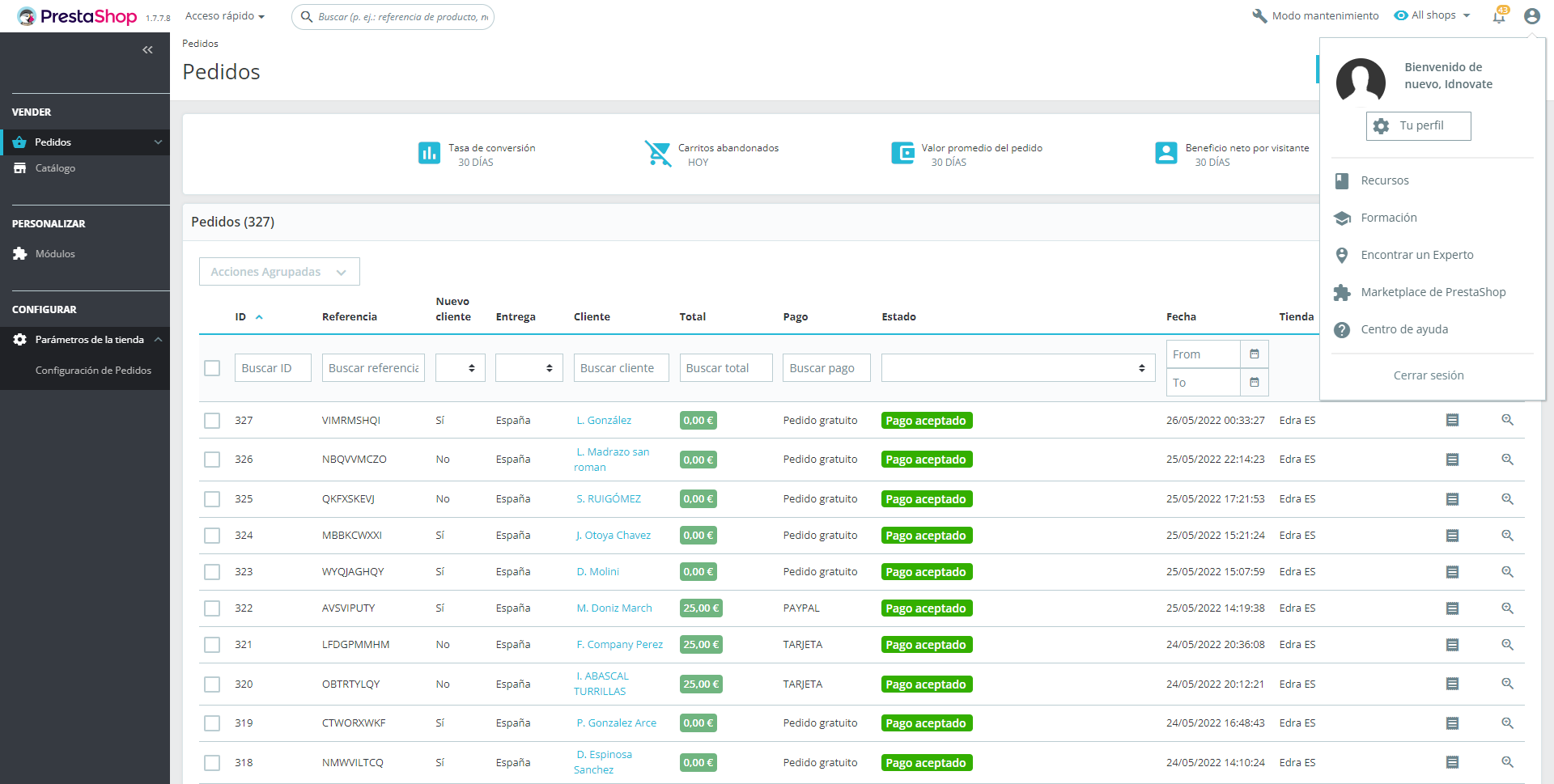Click the Tu perfil button
1554x784 pixels.
click(x=1418, y=125)
